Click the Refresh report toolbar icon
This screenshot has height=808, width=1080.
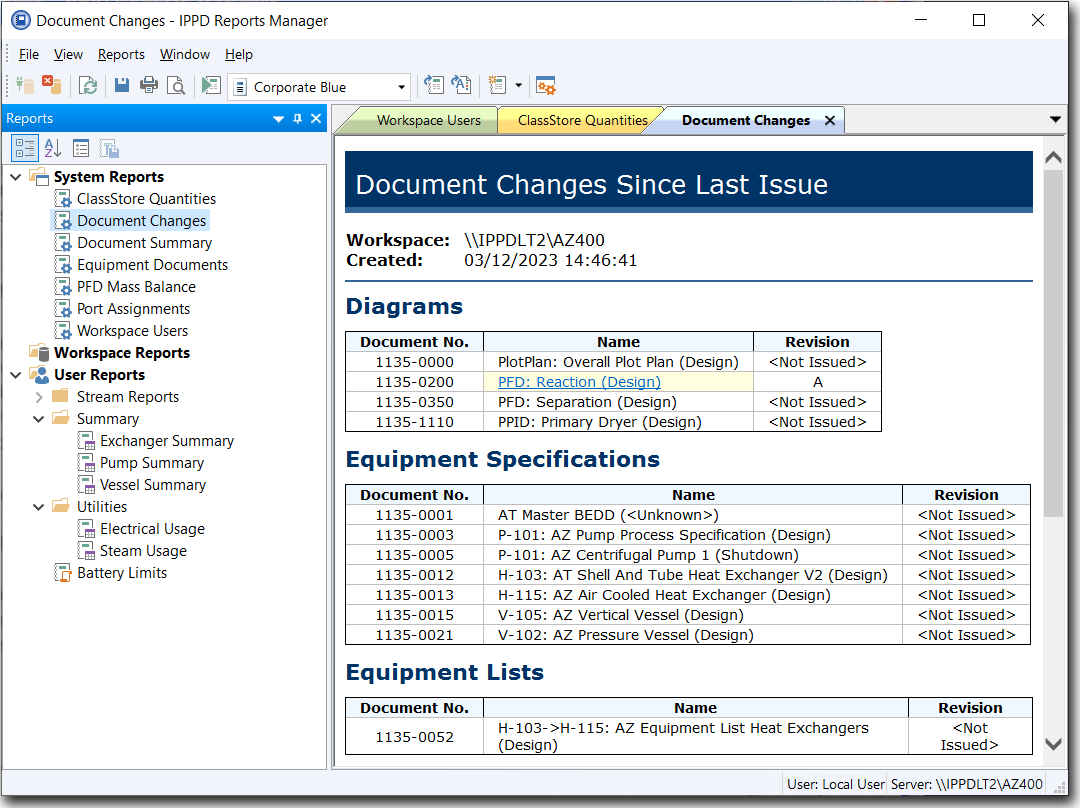click(89, 86)
